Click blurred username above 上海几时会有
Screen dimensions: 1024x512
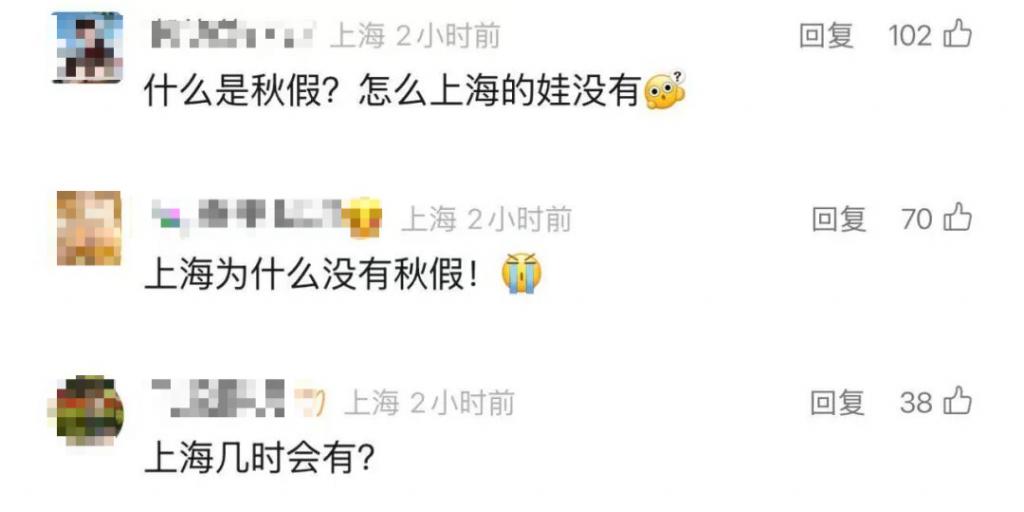[x=218, y=400]
